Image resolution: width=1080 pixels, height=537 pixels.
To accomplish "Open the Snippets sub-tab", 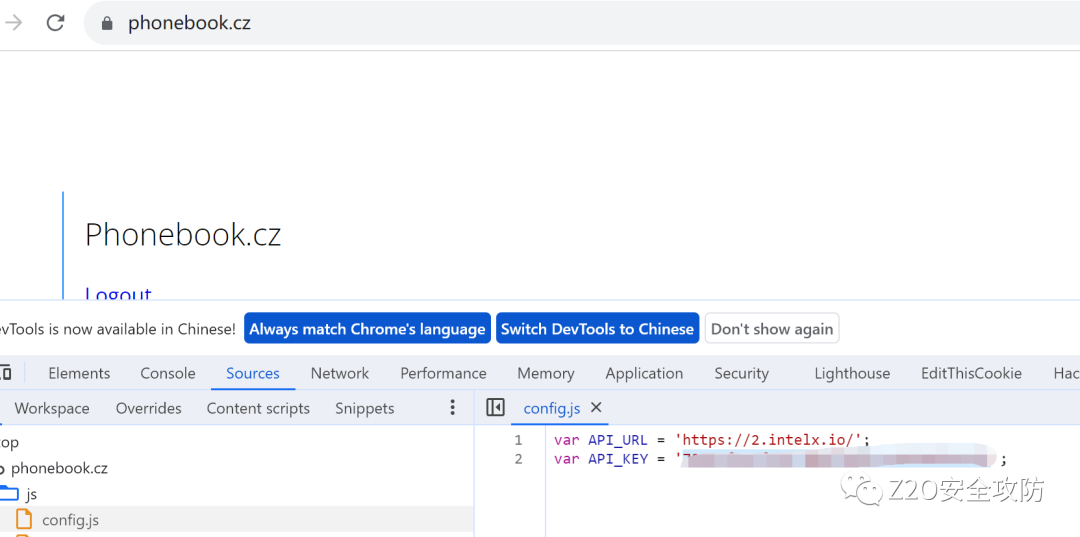I will coord(365,408).
